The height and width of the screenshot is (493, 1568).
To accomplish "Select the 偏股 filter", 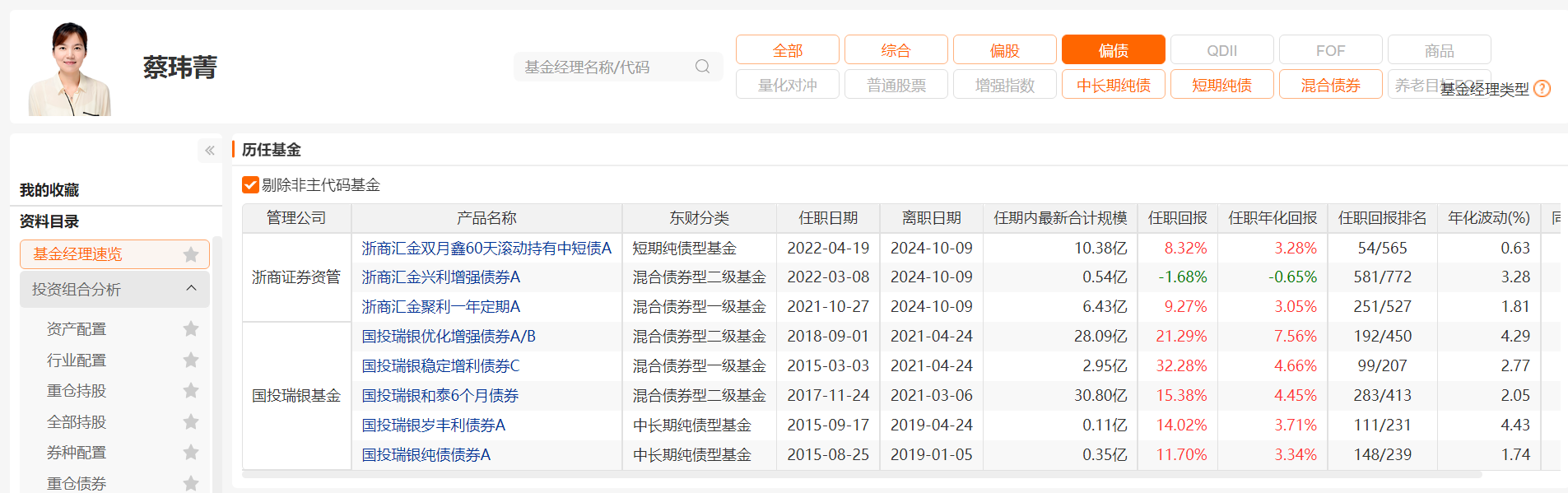I will 1005,49.
